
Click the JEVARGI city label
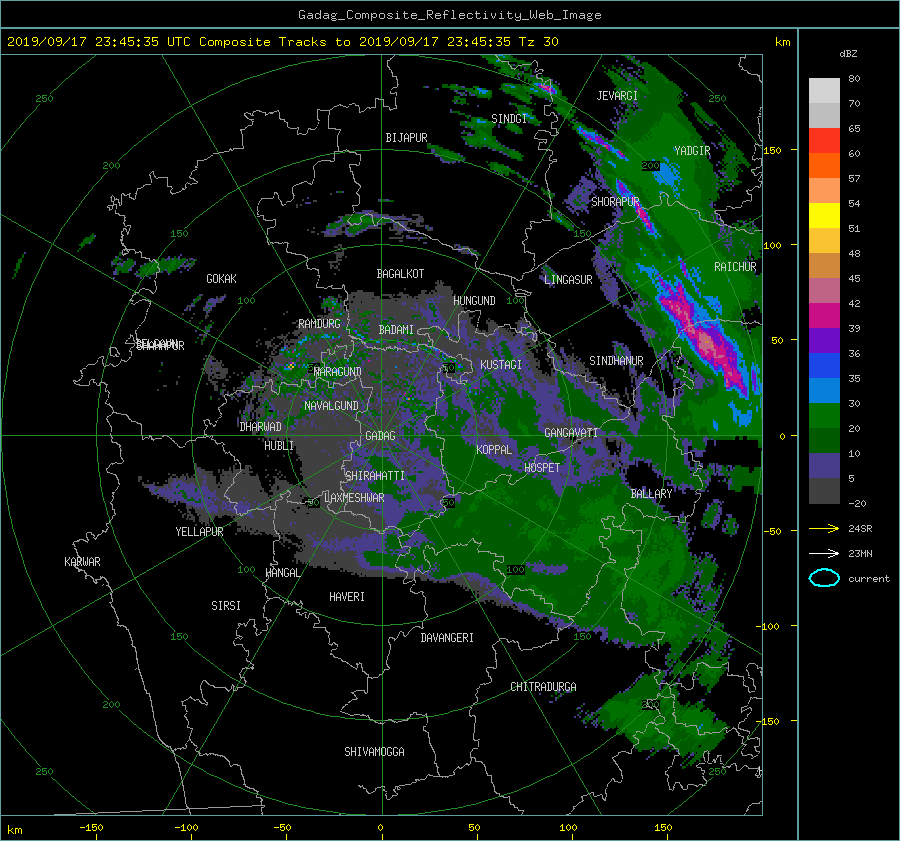617,96
